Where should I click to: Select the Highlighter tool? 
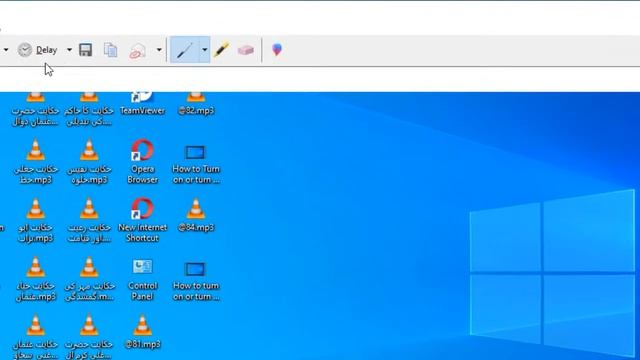click(221, 50)
